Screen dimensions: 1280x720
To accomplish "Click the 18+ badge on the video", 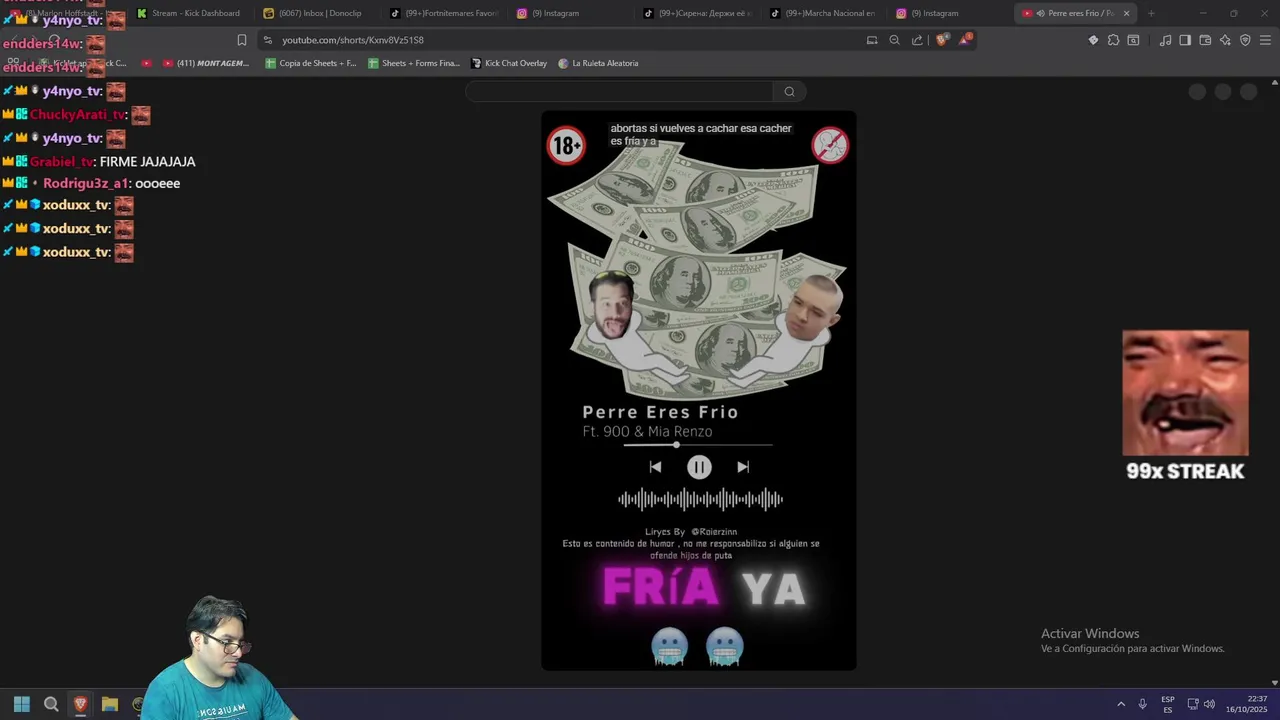I will (566, 146).
